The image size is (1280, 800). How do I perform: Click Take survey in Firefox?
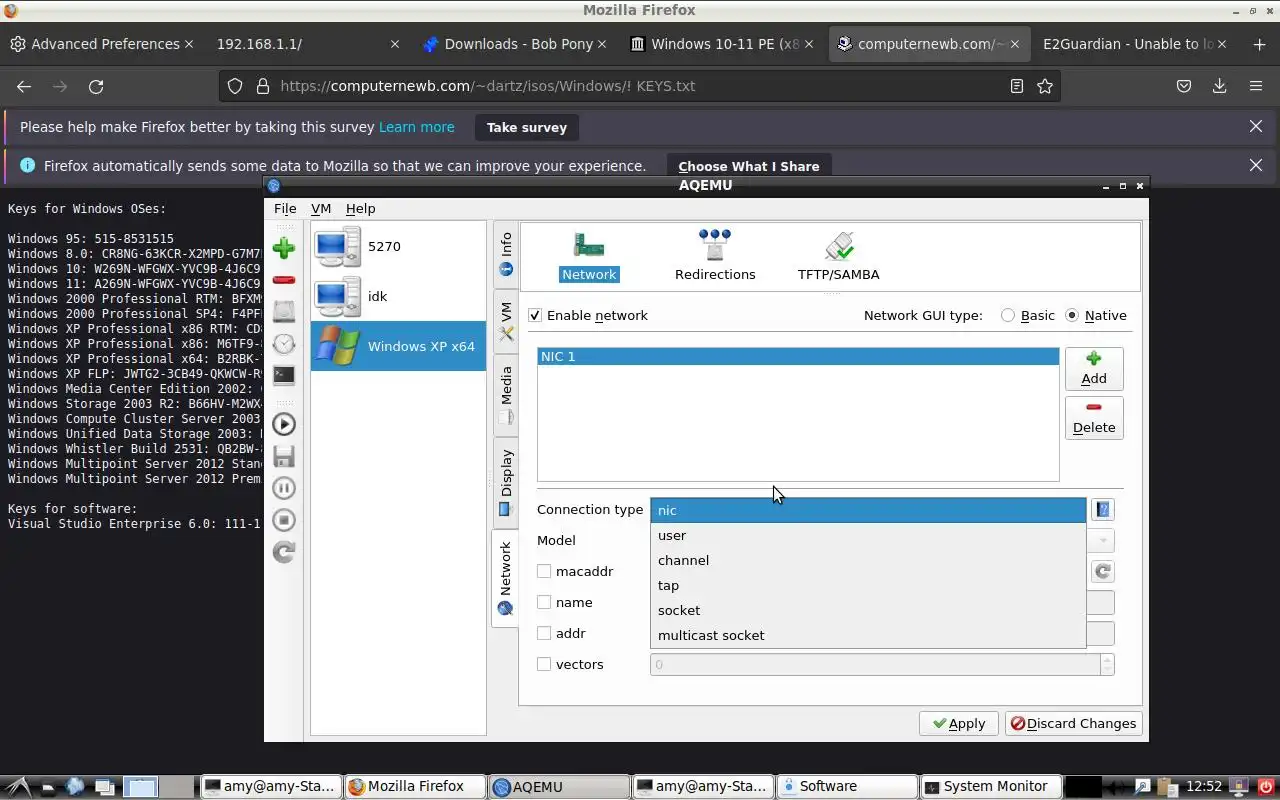pyautogui.click(x=526, y=127)
